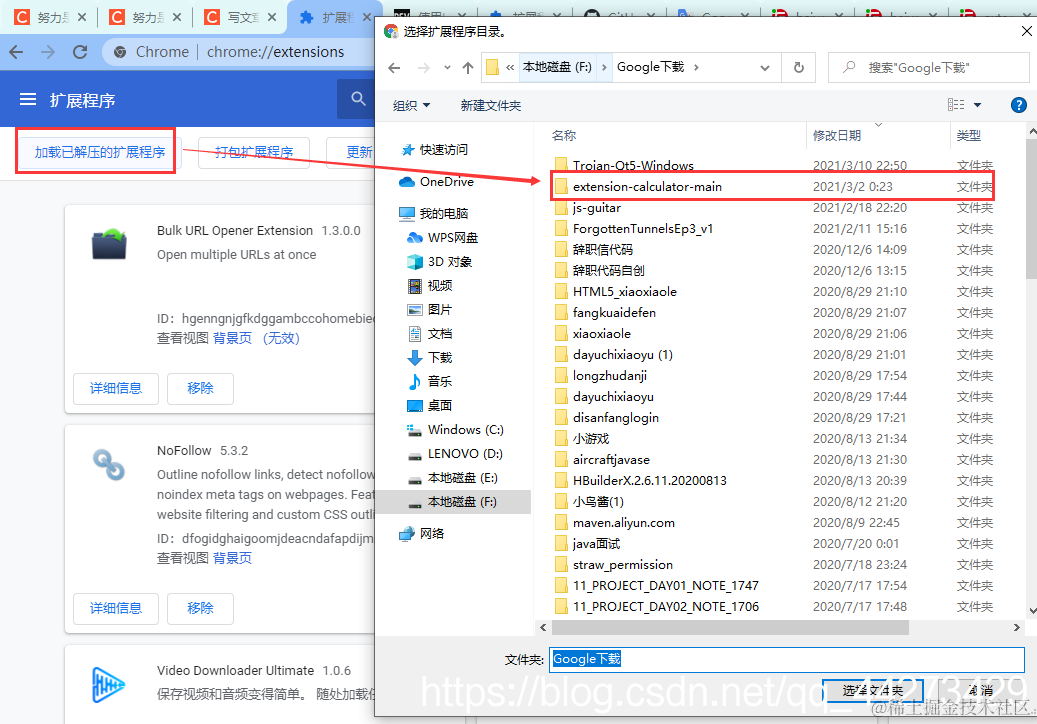Open 图片 folder in navigation pane
Image resolution: width=1037 pixels, height=724 pixels.
pos(430,309)
